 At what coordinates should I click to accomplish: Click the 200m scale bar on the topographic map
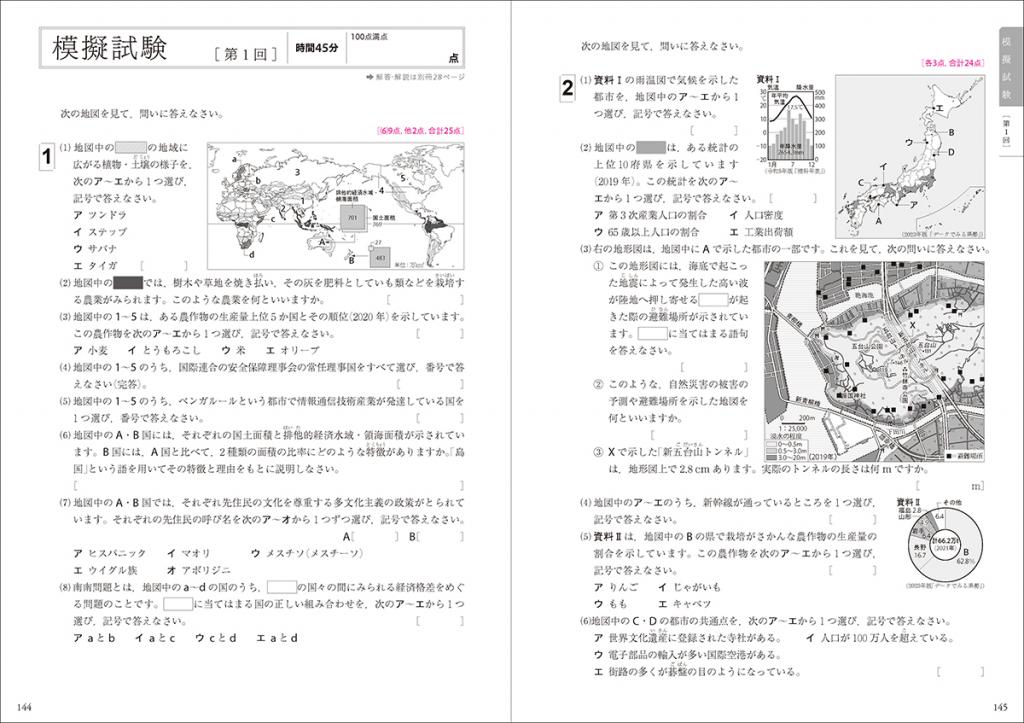[797, 420]
